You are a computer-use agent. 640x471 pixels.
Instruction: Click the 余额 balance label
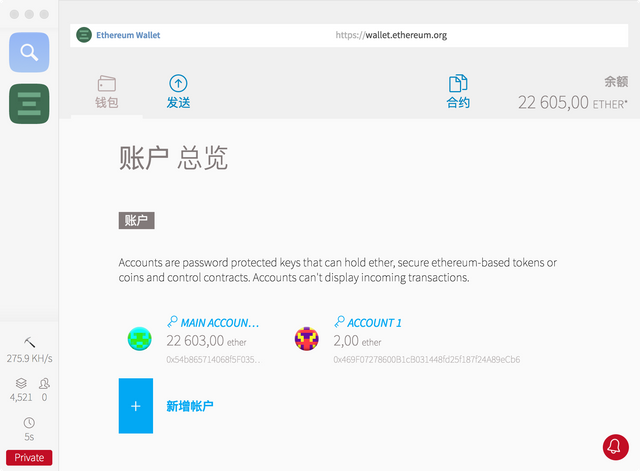616,82
